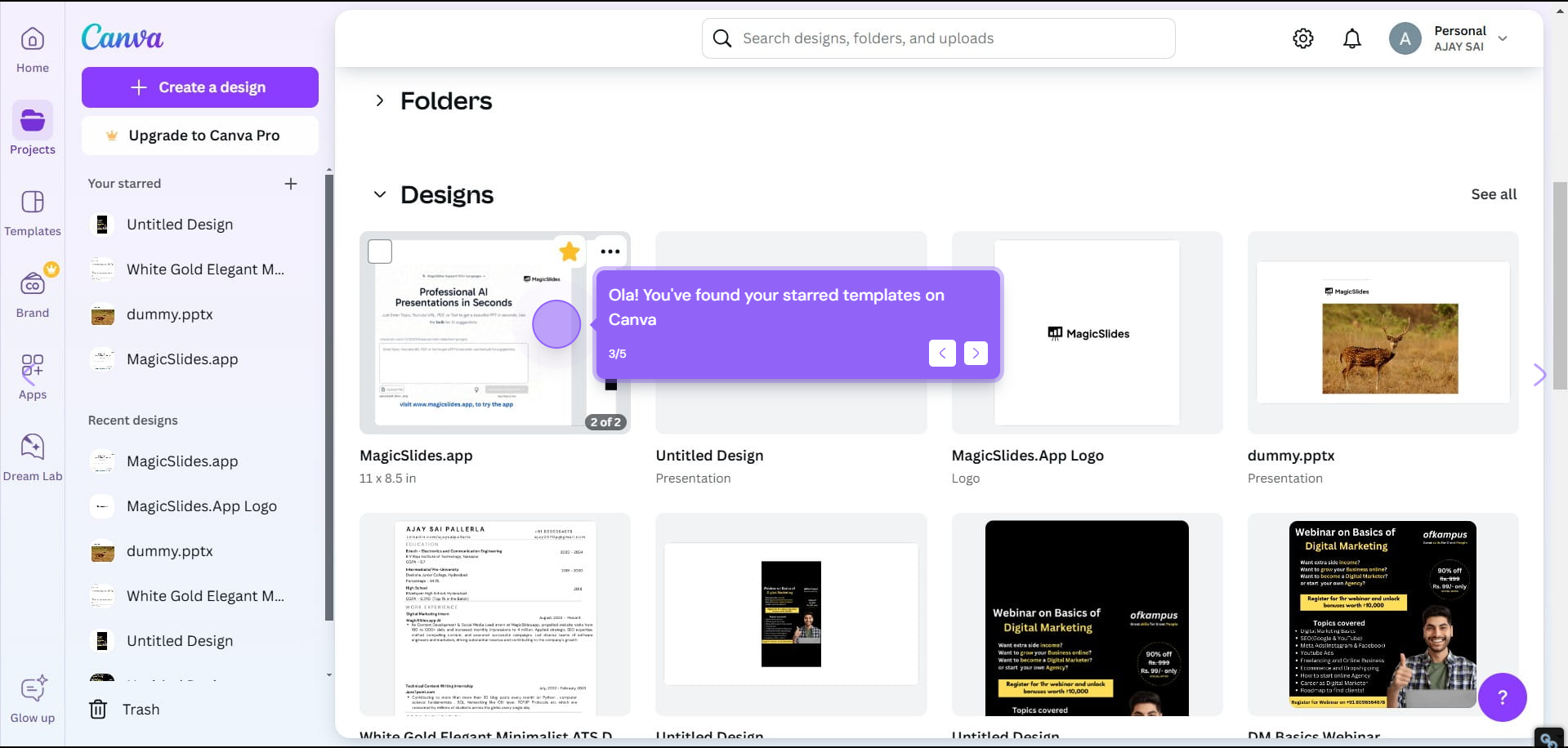Open dummy.pptx deer thumbnail
Screen dimensions: 1568x748
click(1383, 333)
